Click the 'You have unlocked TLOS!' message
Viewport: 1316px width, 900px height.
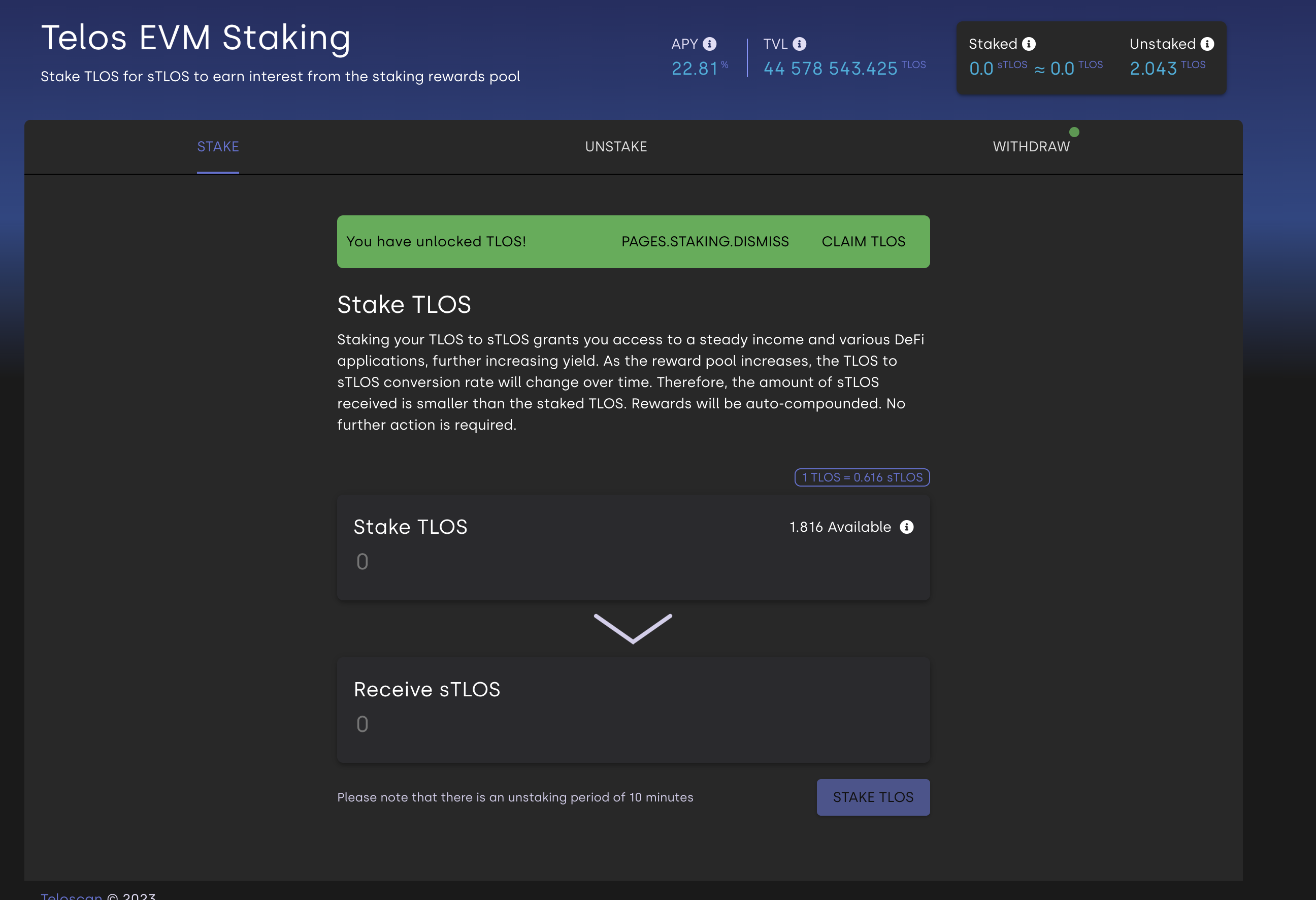tap(436, 241)
